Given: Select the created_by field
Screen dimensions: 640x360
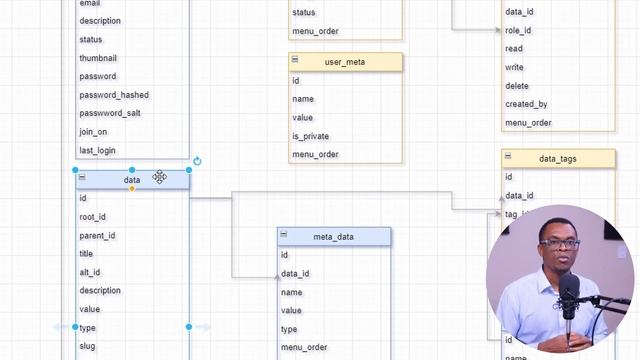Looking at the screenshot, I should [x=558, y=104].
